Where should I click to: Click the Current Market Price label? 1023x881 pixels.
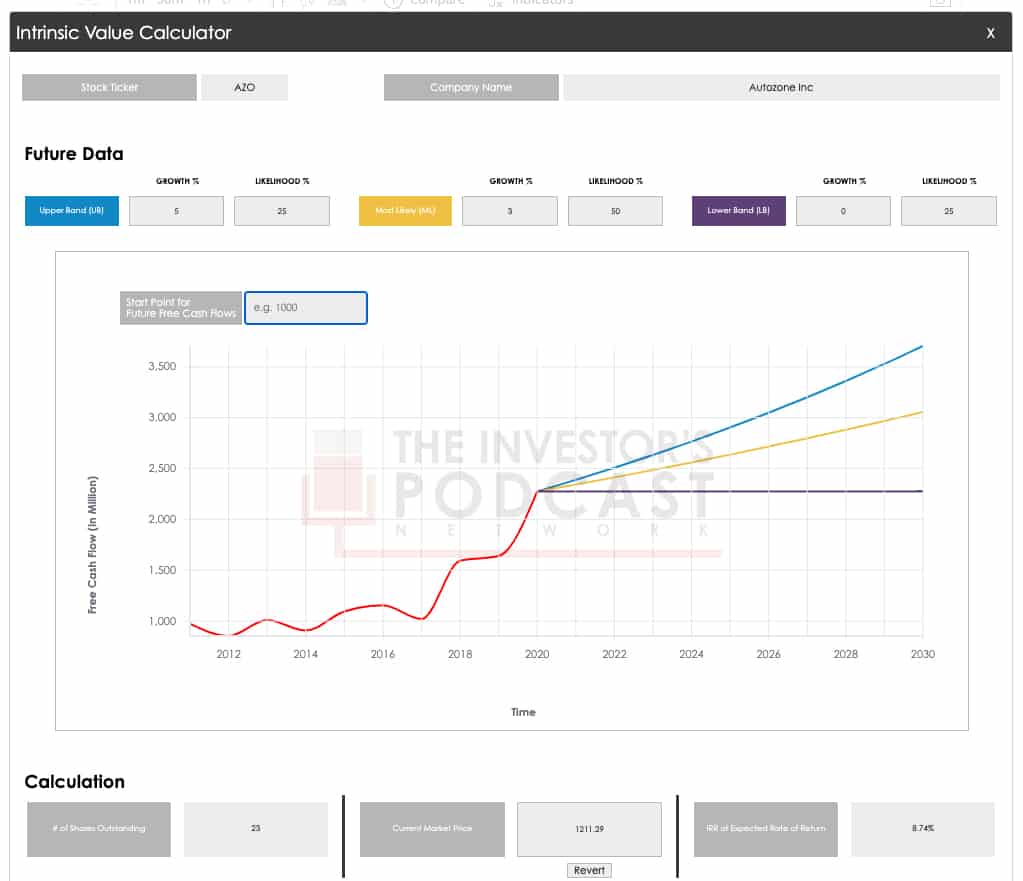[x=432, y=829]
